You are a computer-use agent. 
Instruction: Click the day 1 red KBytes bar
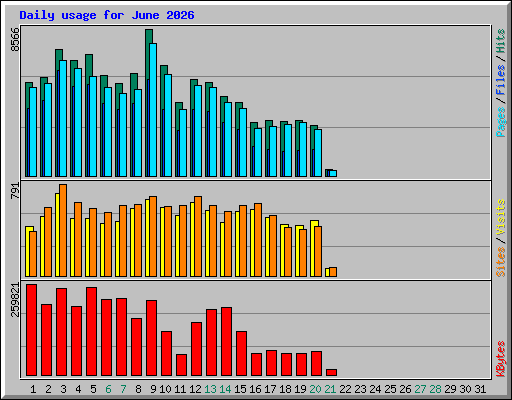click(31, 330)
